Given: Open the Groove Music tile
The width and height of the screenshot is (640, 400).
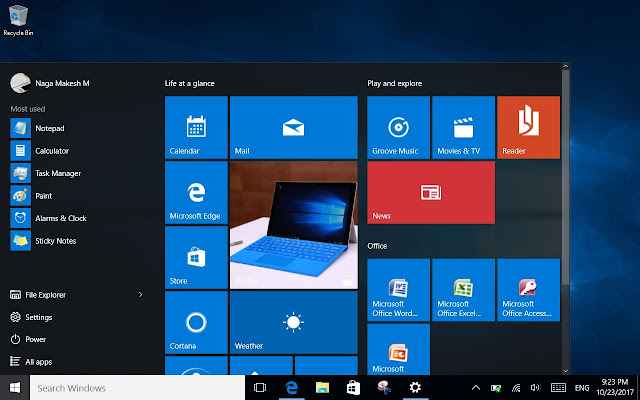Looking at the screenshot, I should [398, 127].
